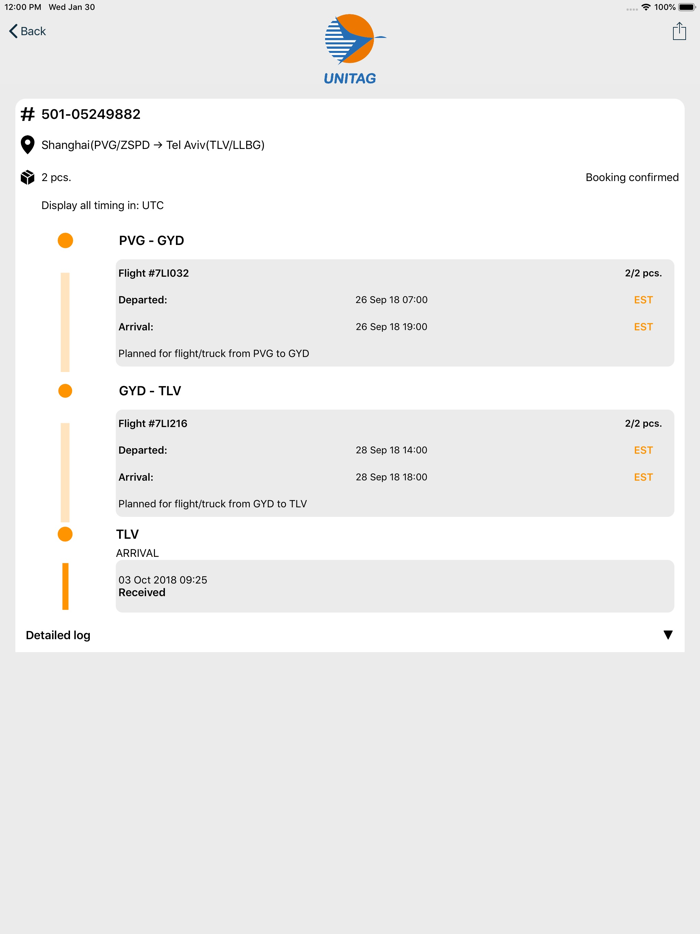Tap the orange timeline dot for GYD - TLV

[64, 390]
